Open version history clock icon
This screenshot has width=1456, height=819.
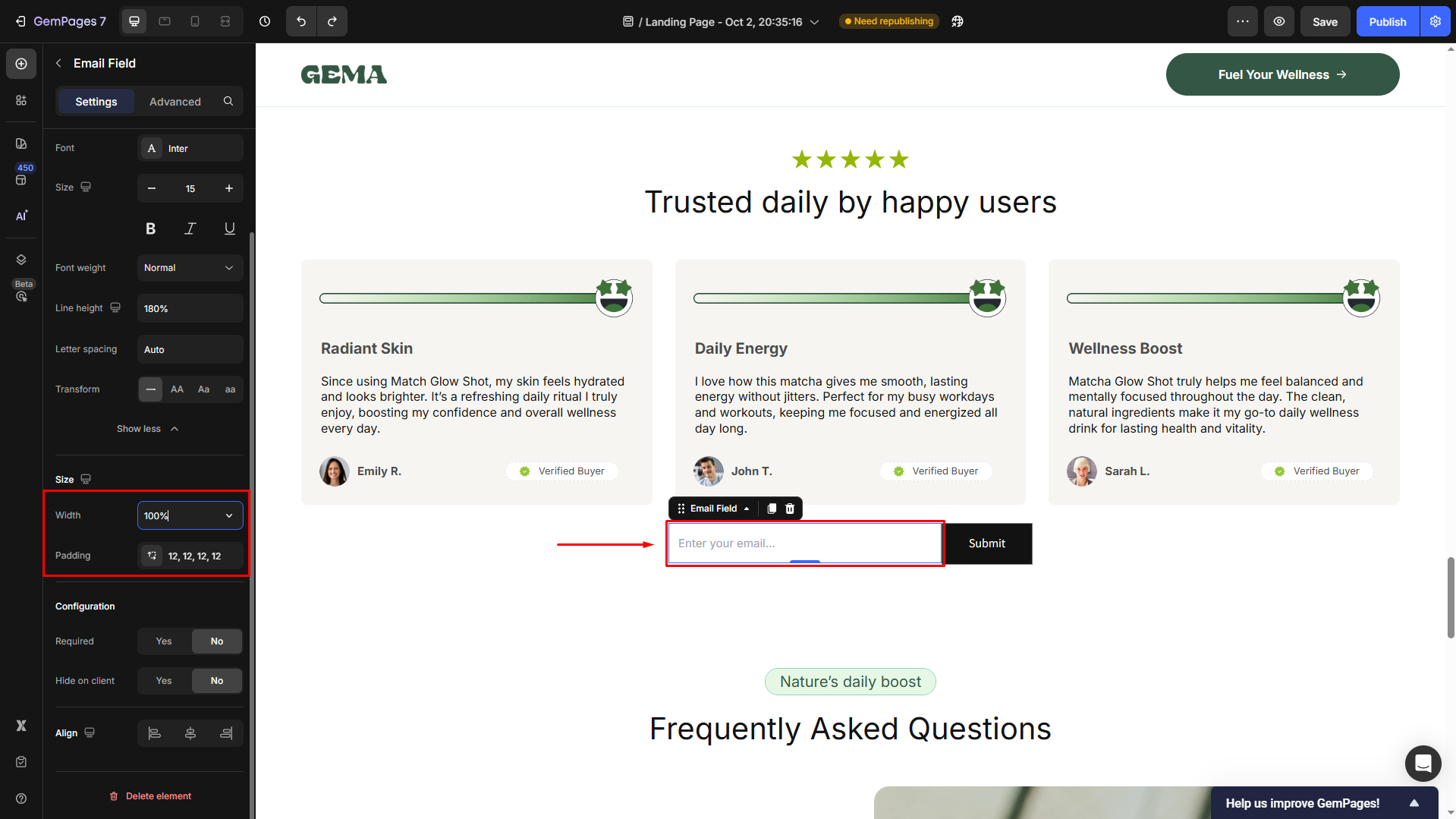(265, 21)
